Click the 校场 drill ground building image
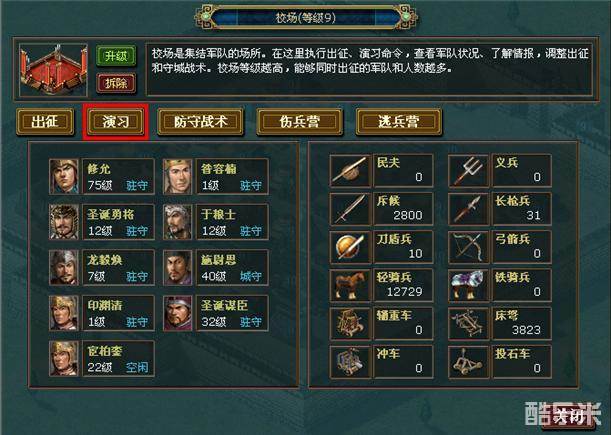 (53, 70)
